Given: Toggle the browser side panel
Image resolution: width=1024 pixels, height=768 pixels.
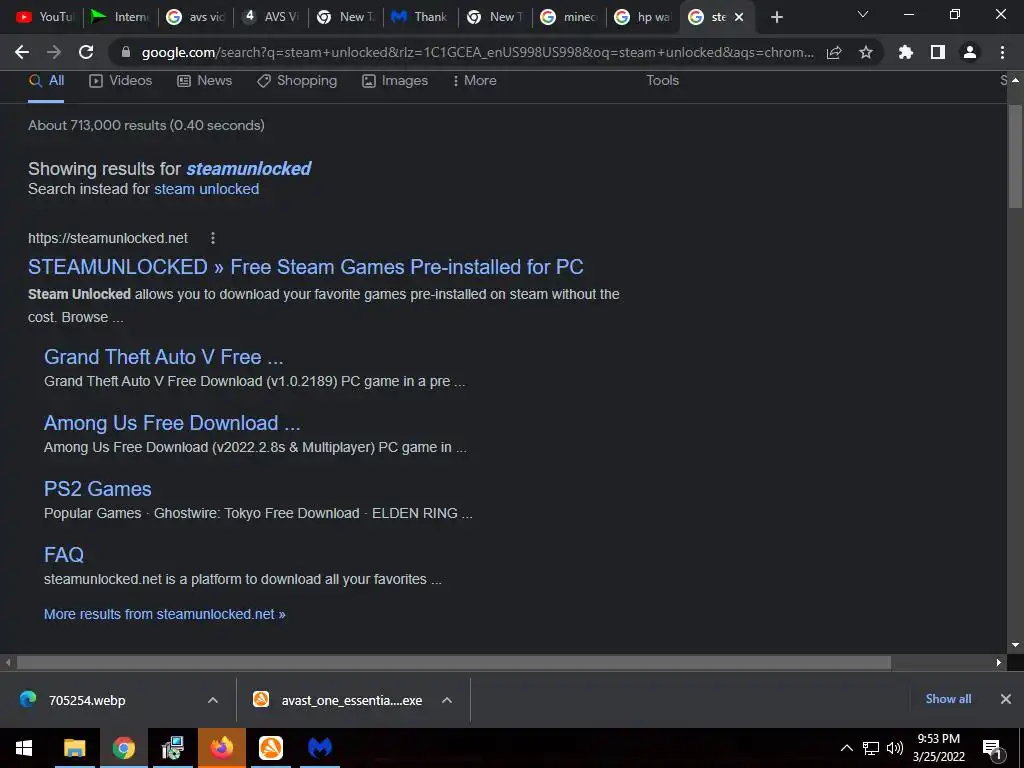Looking at the screenshot, I should pos(938,52).
